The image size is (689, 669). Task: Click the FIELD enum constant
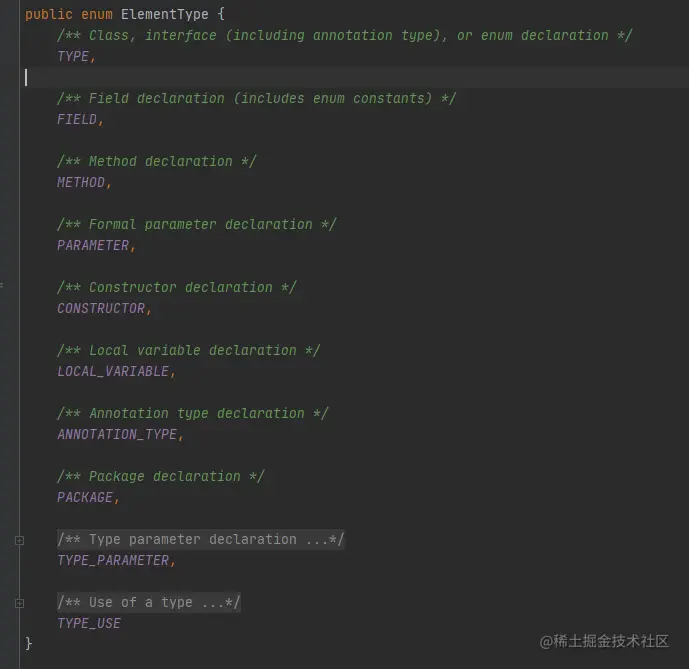[x=77, y=120]
